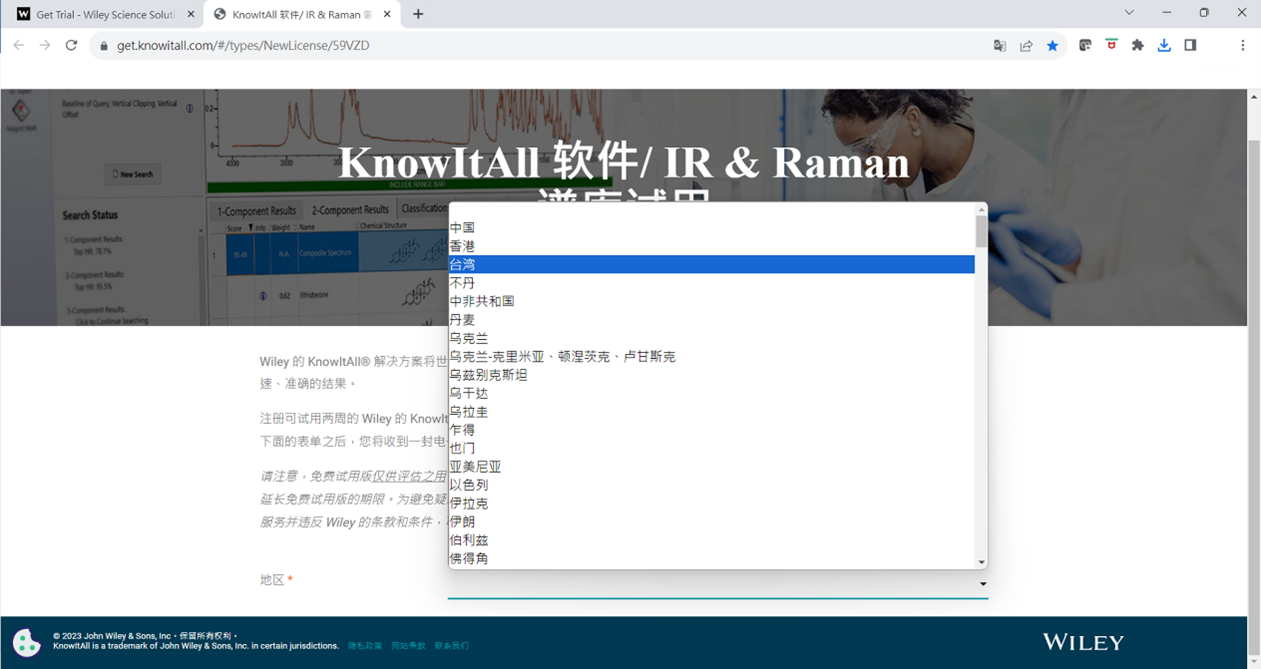This screenshot has width=1261, height=669.
Task: Select 香港 in the dropdown list
Action: point(712,246)
